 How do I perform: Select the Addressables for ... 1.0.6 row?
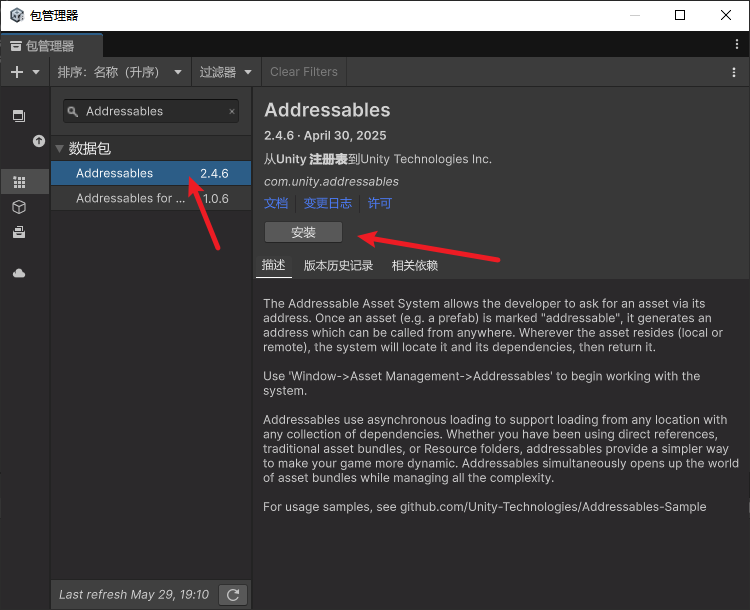(151, 198)
